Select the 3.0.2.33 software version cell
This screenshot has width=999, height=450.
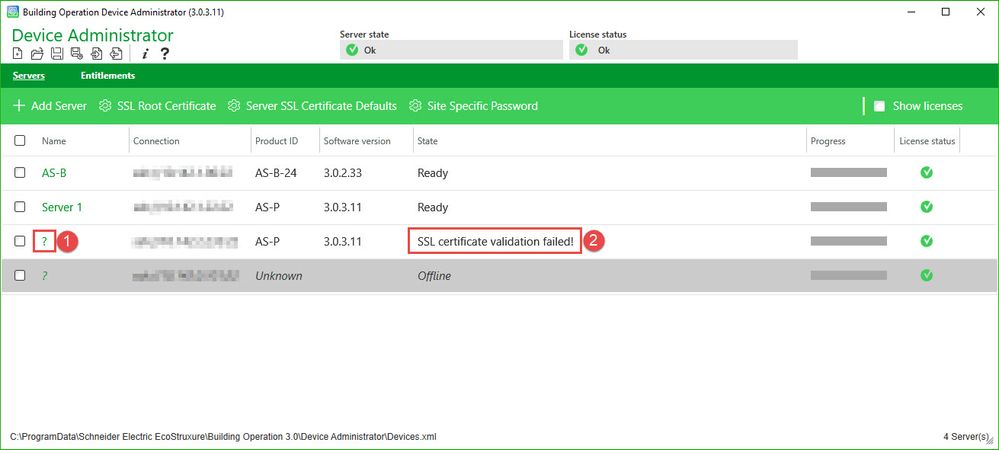pos(343,173)
